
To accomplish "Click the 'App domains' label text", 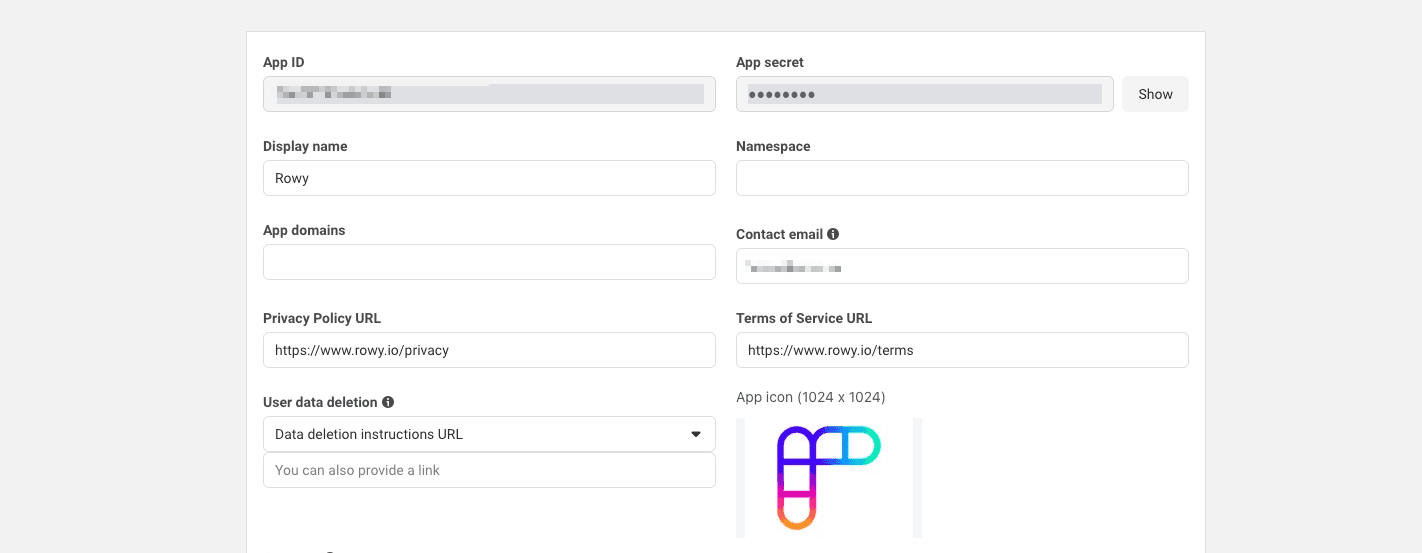I will (304, 230).
